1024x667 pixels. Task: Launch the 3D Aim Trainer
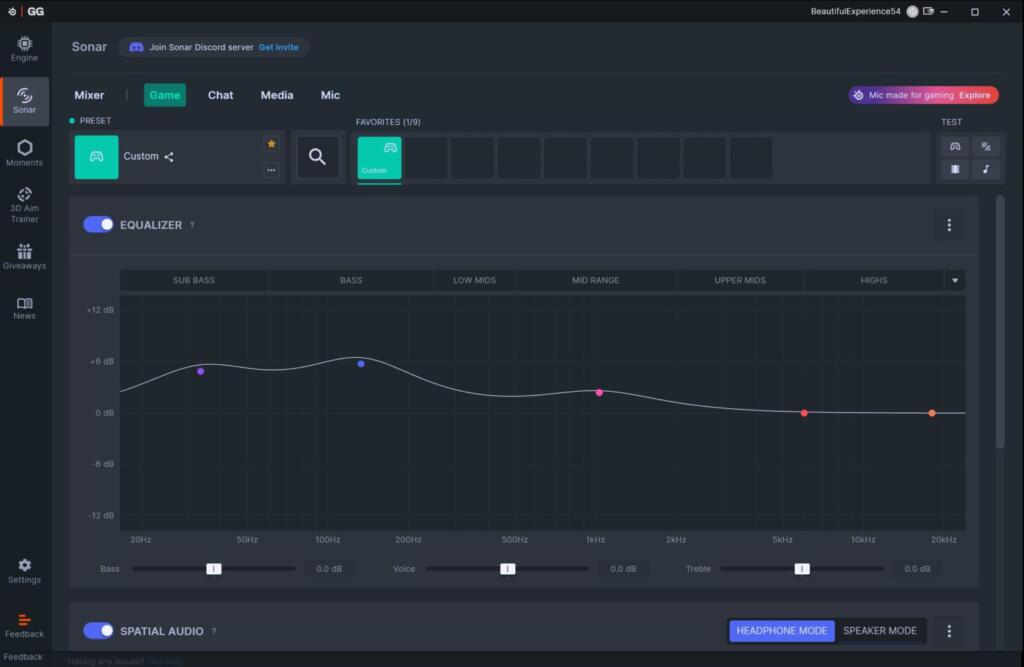pos(24,204)
